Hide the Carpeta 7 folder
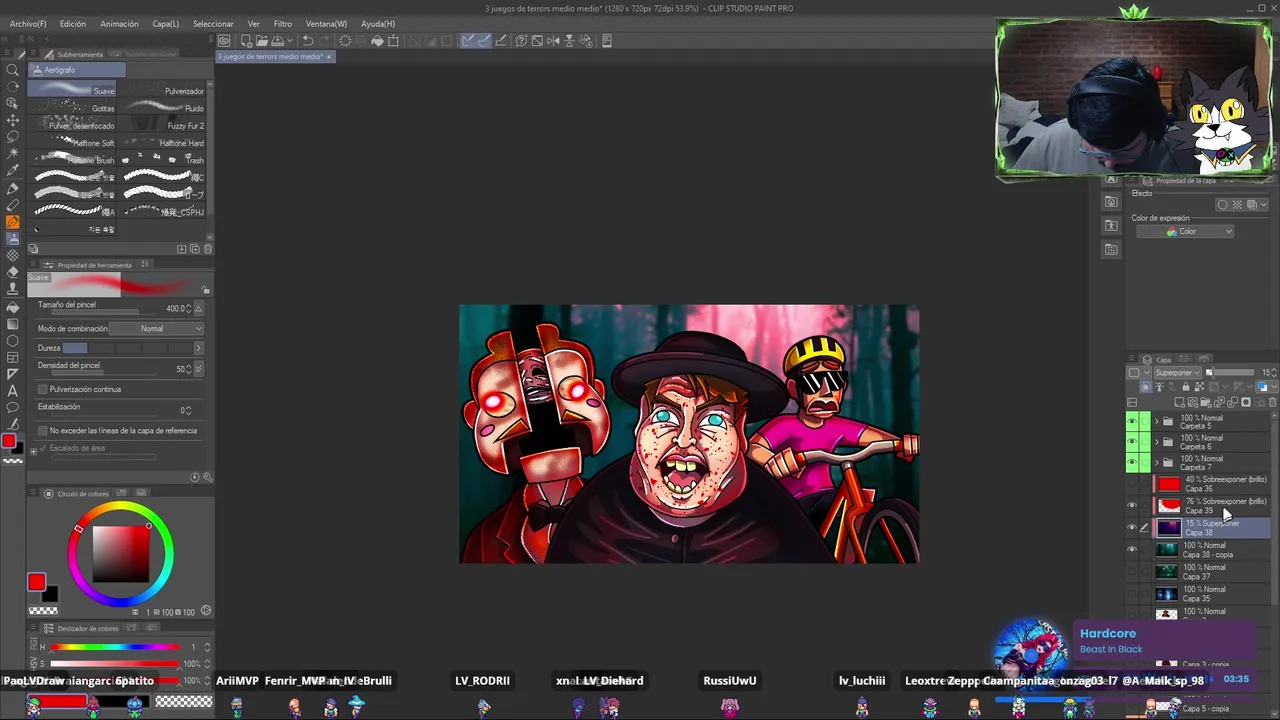The image size is (1280, 720). coord(1132,462)
